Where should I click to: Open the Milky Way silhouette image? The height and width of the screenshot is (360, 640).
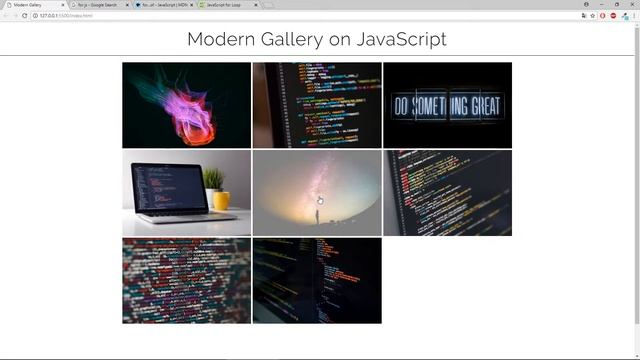[317, 193]
